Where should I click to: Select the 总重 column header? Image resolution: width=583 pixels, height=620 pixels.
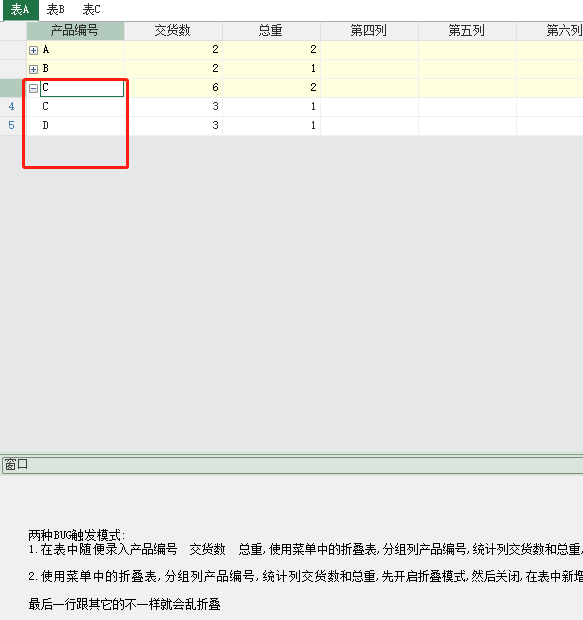point(271,30)
